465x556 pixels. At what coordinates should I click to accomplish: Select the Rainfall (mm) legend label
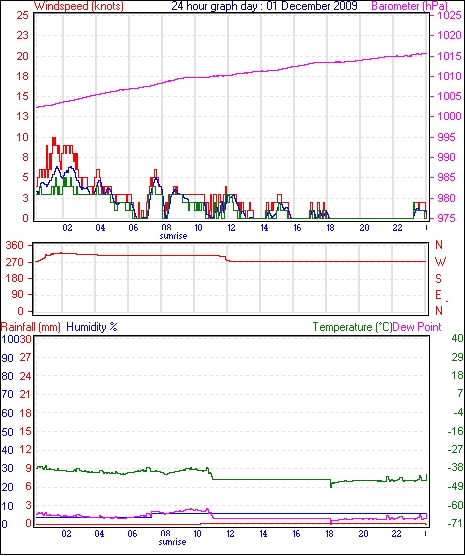pyautogui.click(x=31, y=327)
